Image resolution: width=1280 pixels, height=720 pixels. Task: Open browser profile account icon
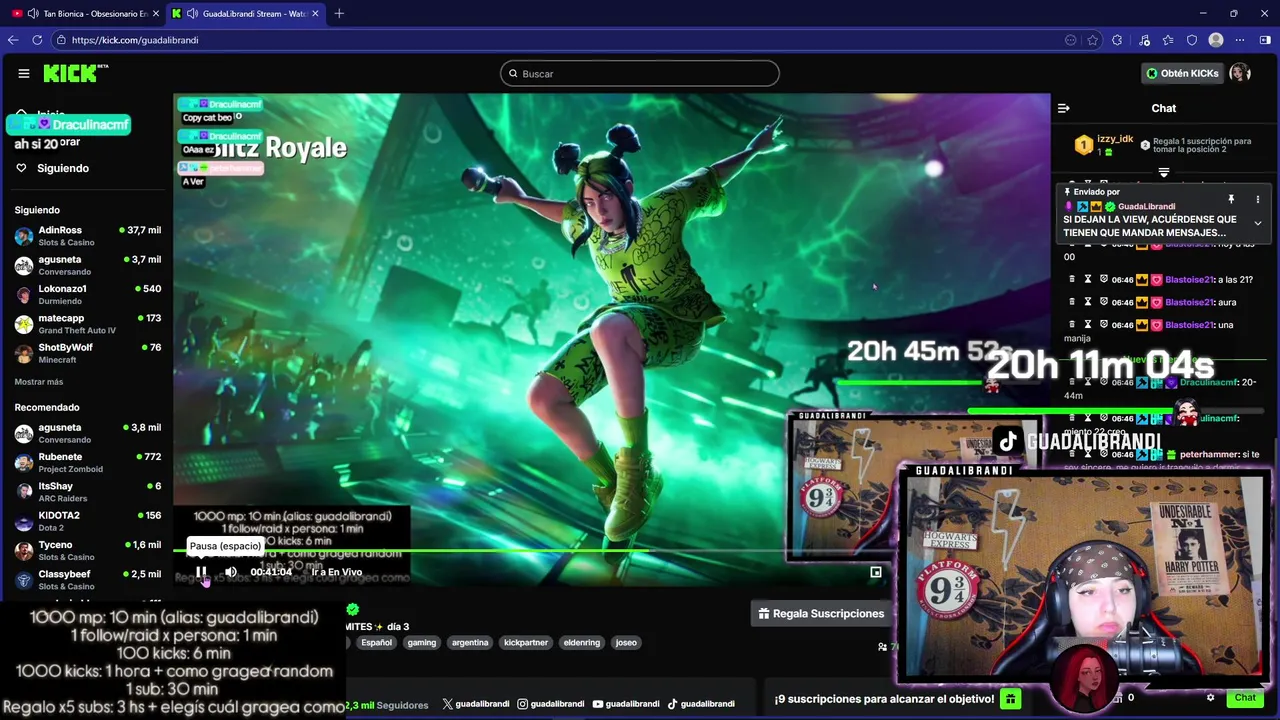[1216, 40]
